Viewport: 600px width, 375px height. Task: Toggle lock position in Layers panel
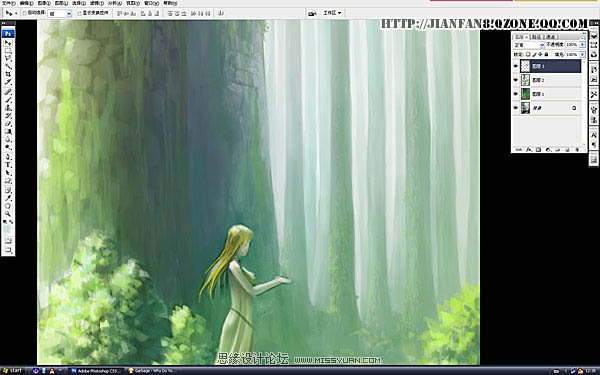pyautogui.click(x=540, y=54)
